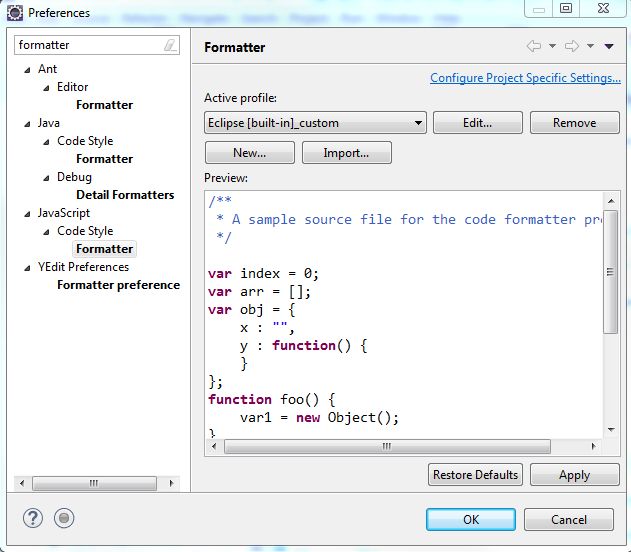
Task: Collapse Code Style node under JavaScript
Action: 46,232
